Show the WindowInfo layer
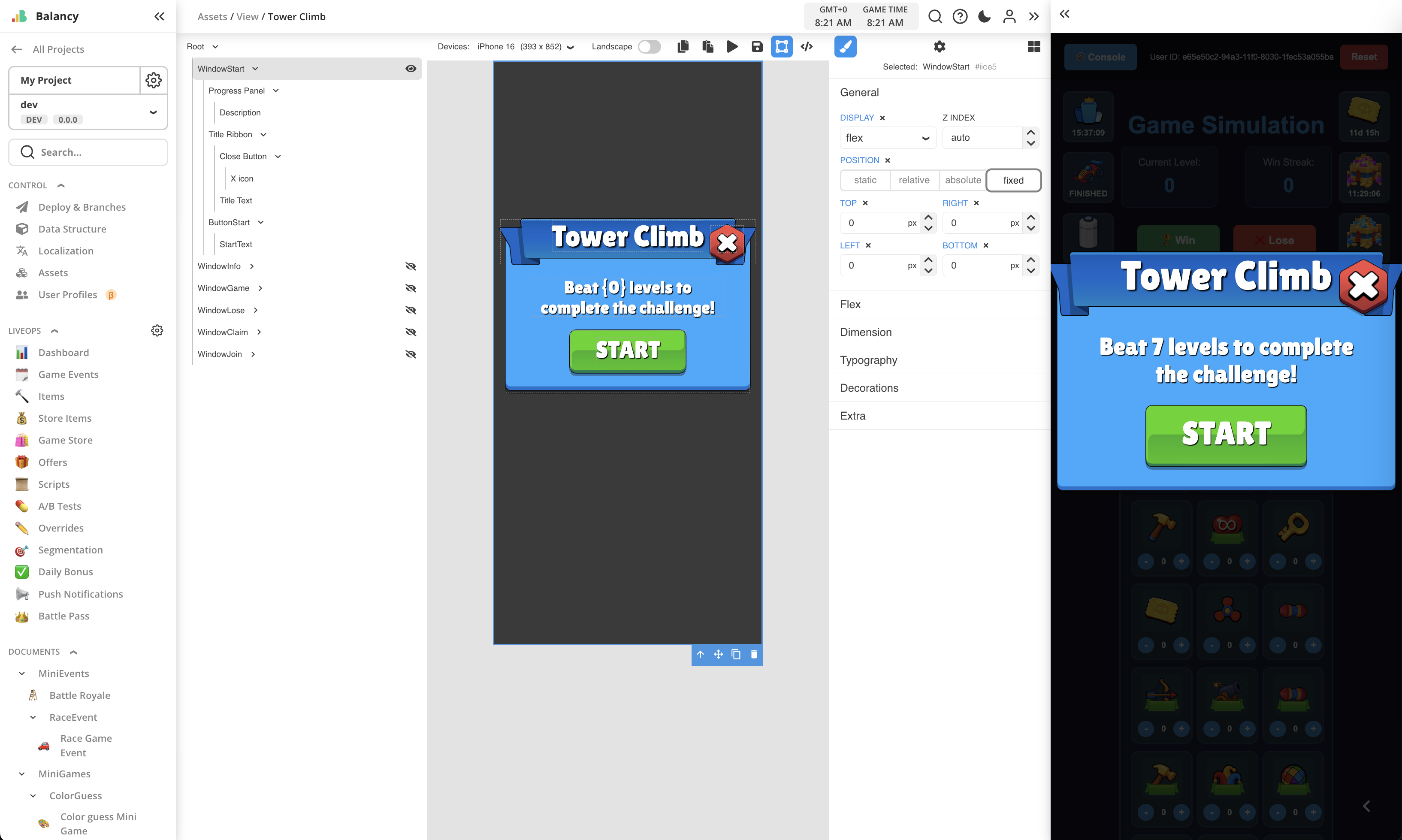Image resolution: width=1402 pixels, height=840 pixels. click(411, 266)
